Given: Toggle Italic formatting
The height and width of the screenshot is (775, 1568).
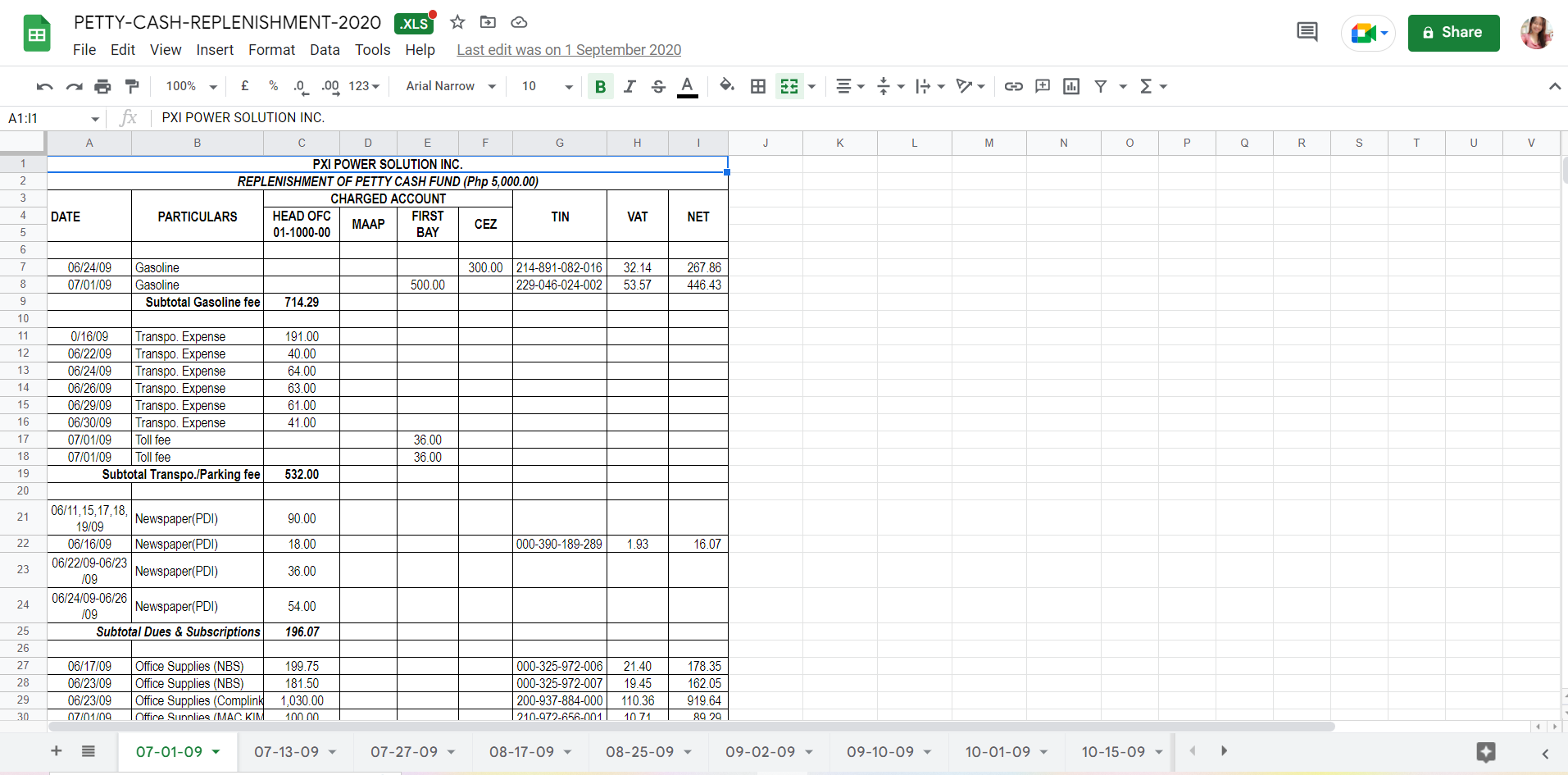Looking at the screenshot, I should pos(629,86).
